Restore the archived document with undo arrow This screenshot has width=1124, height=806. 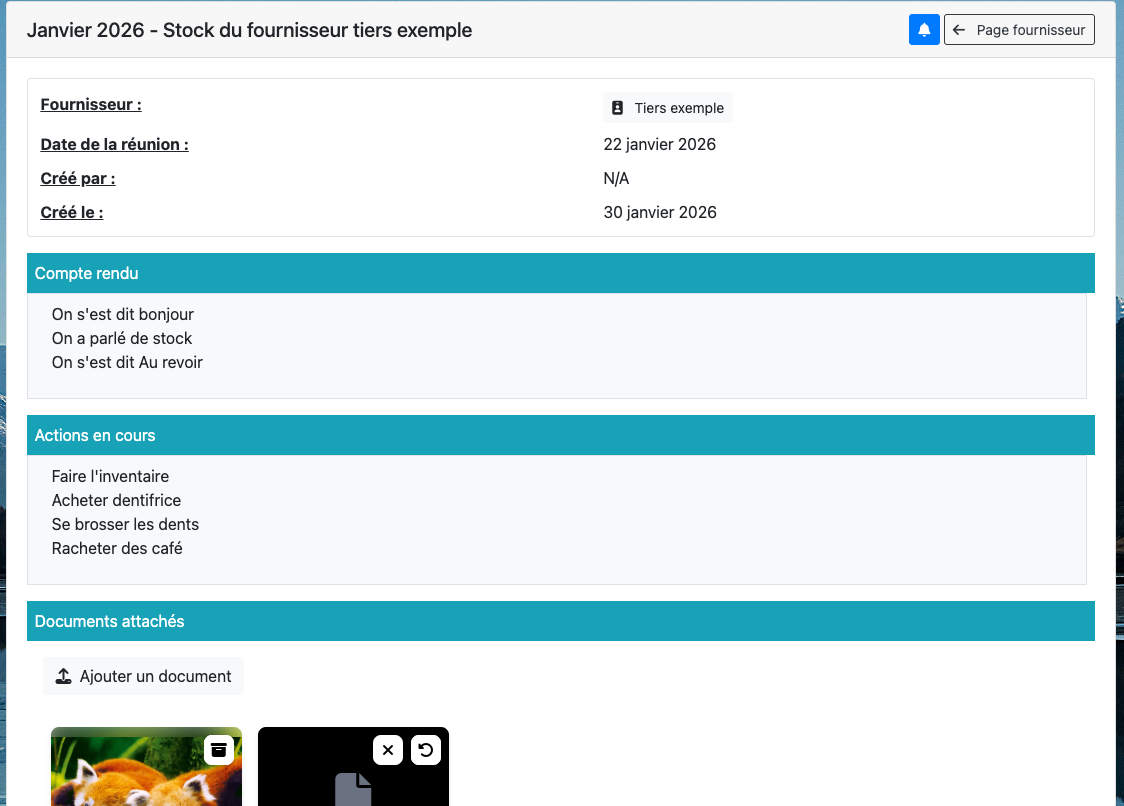tap(426, 750)
